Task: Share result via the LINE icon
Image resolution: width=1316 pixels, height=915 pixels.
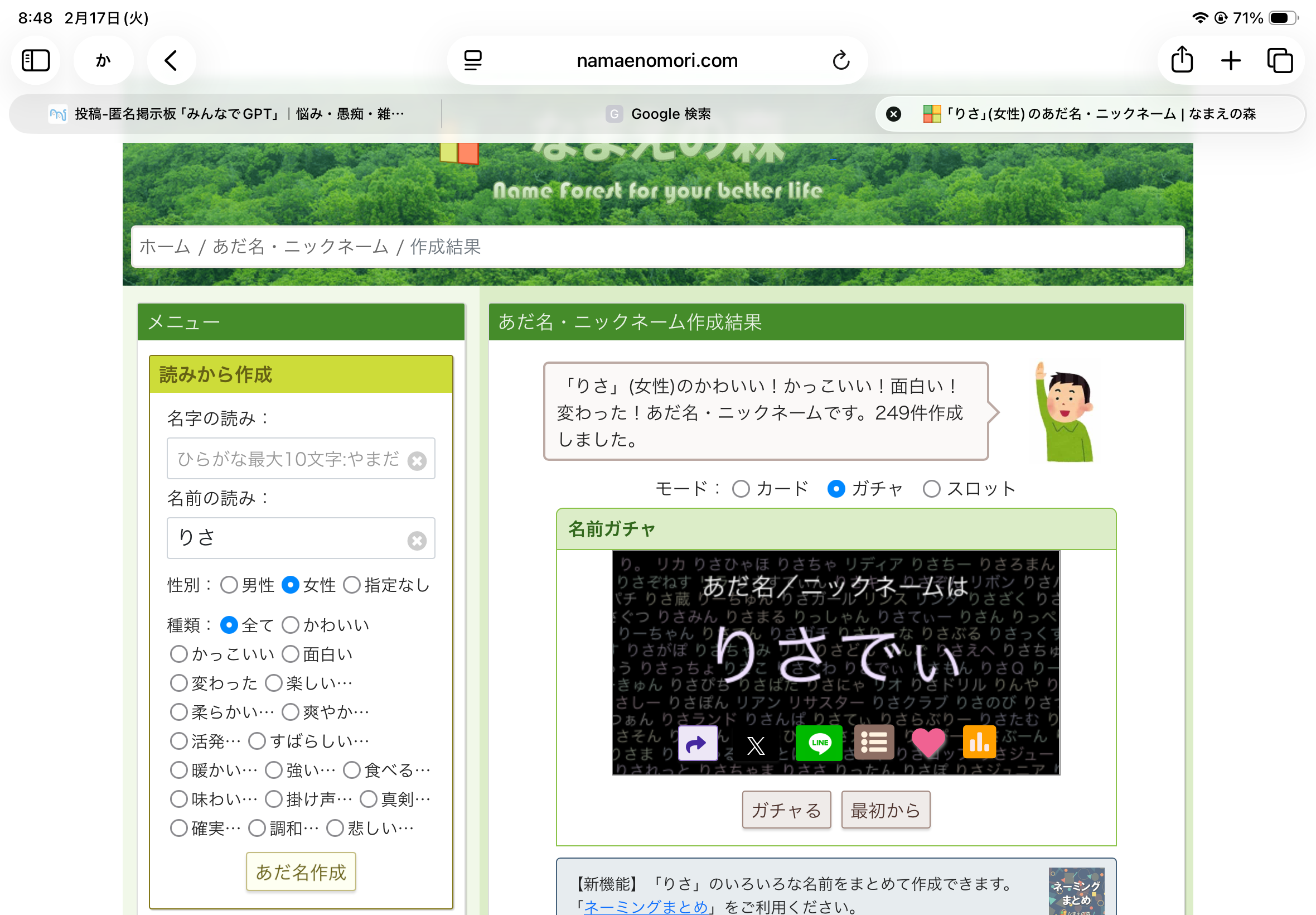Action: (819, 743)
